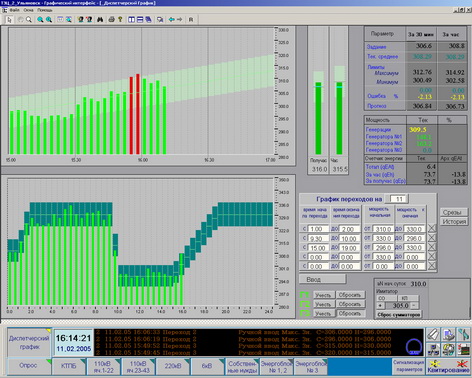The height and width of the screenshot is (378, 472).
Task: Click the eraser icon in bottom-right panel
Action: (x=433, y=335)
